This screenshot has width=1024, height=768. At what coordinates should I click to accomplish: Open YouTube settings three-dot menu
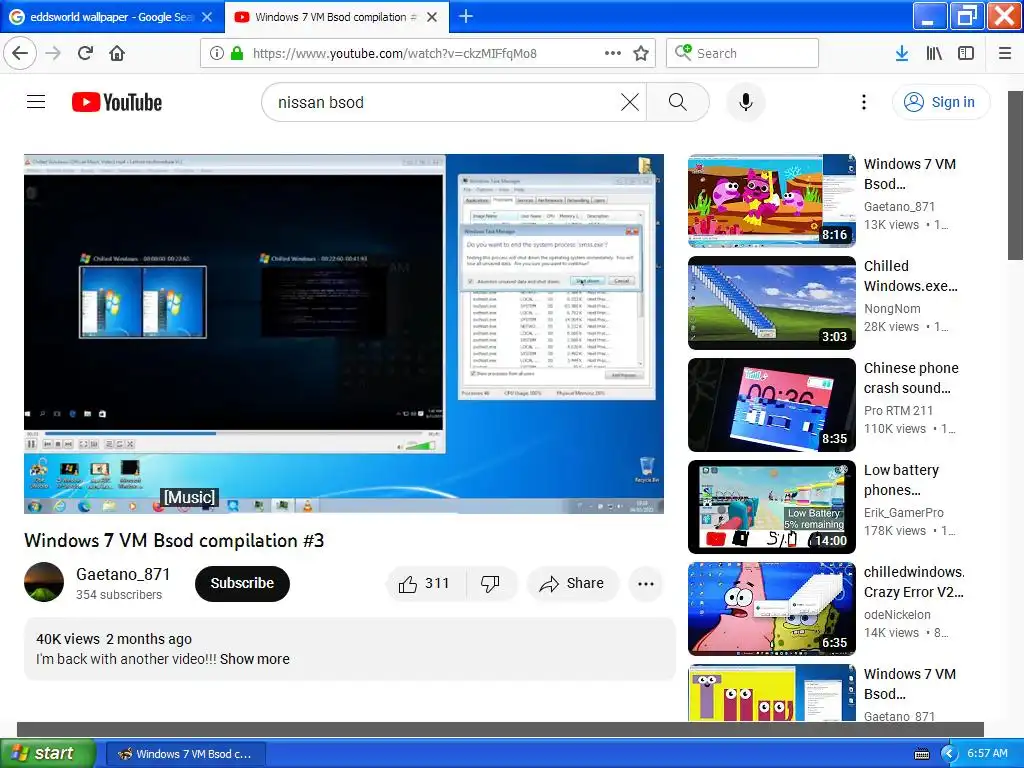[x=864, y=102]
